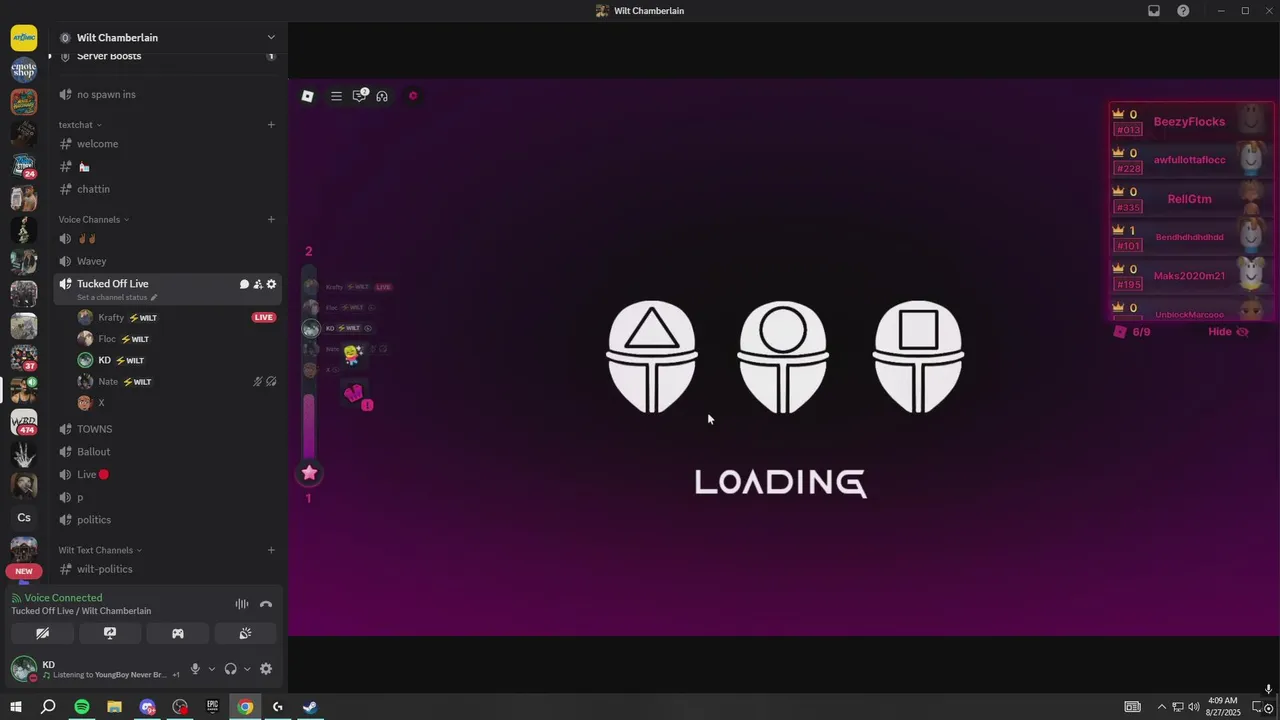1280x720 pixels.
Task: Click the pink star progress marker
Action: [x=310, y=473]
